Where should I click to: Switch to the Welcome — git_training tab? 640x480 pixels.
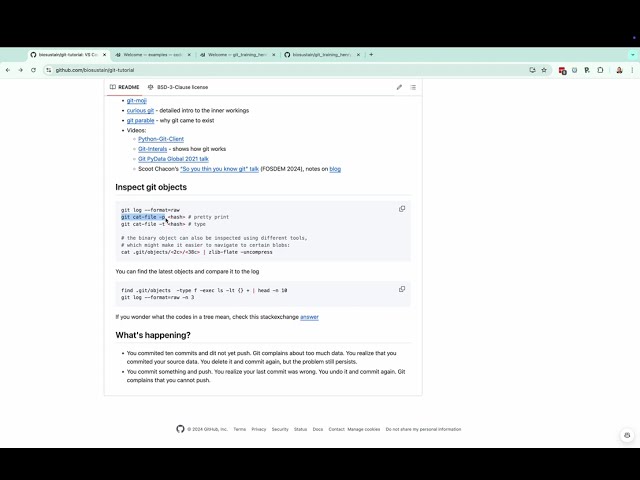coord(237,55)
